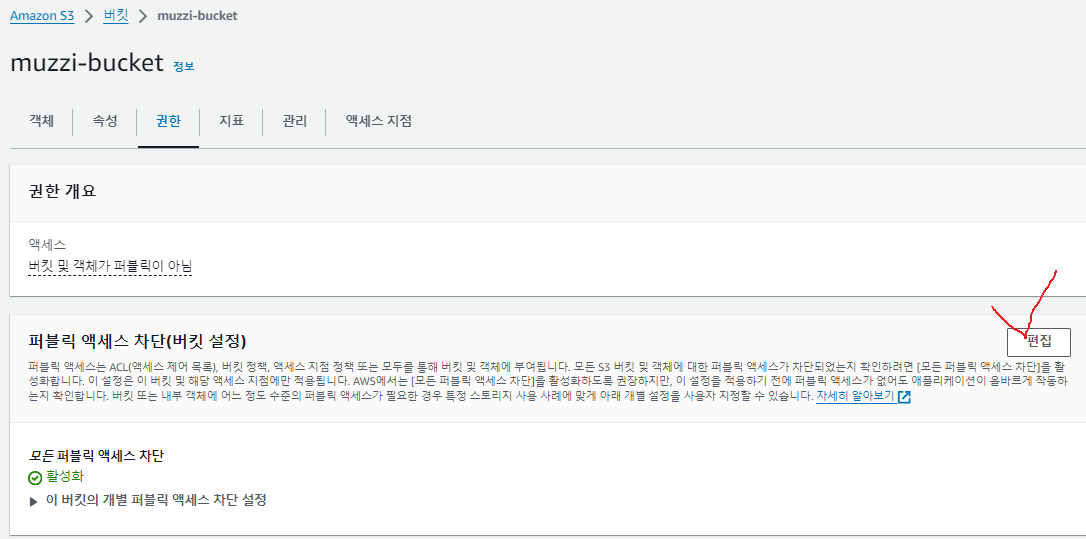Click the 활성화 status text

(x=65, y=477)
